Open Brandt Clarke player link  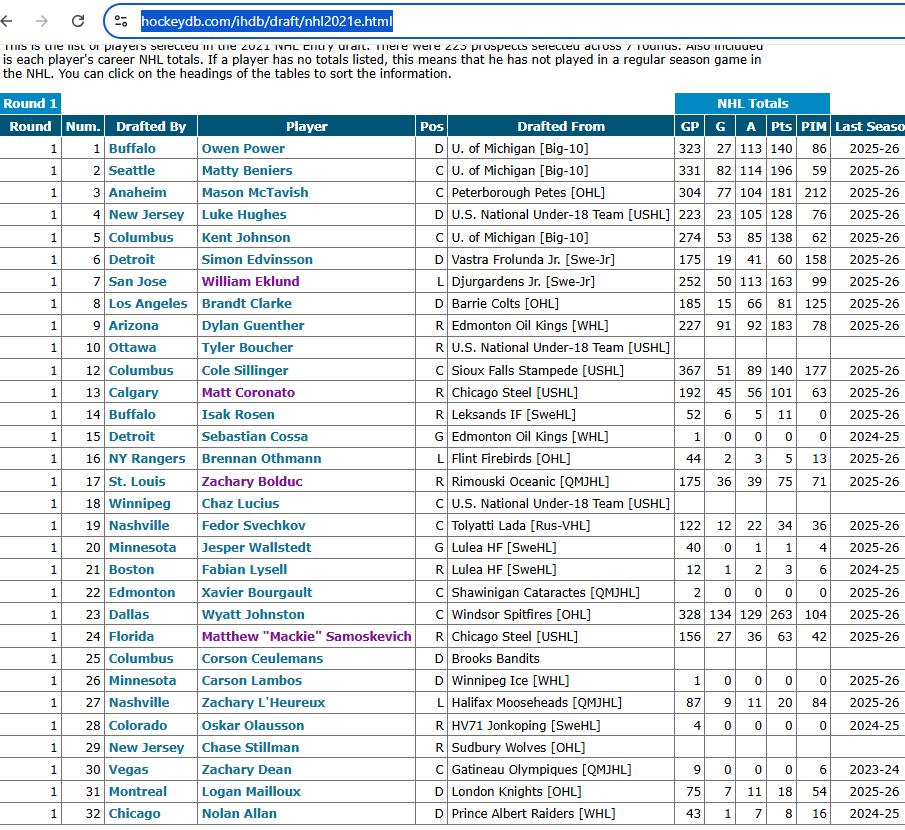(x=246, y=303)
